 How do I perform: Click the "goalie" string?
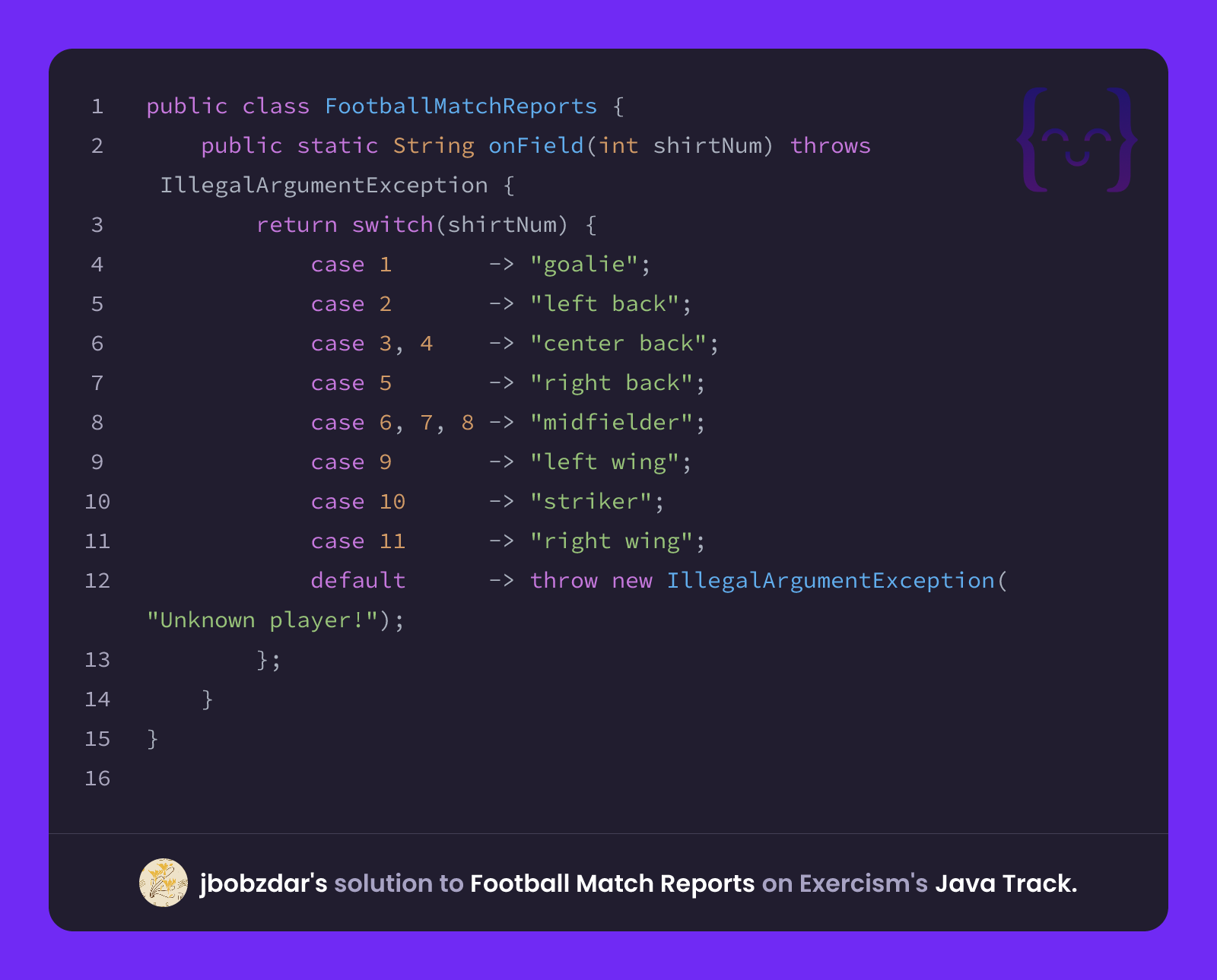(583, 265)
